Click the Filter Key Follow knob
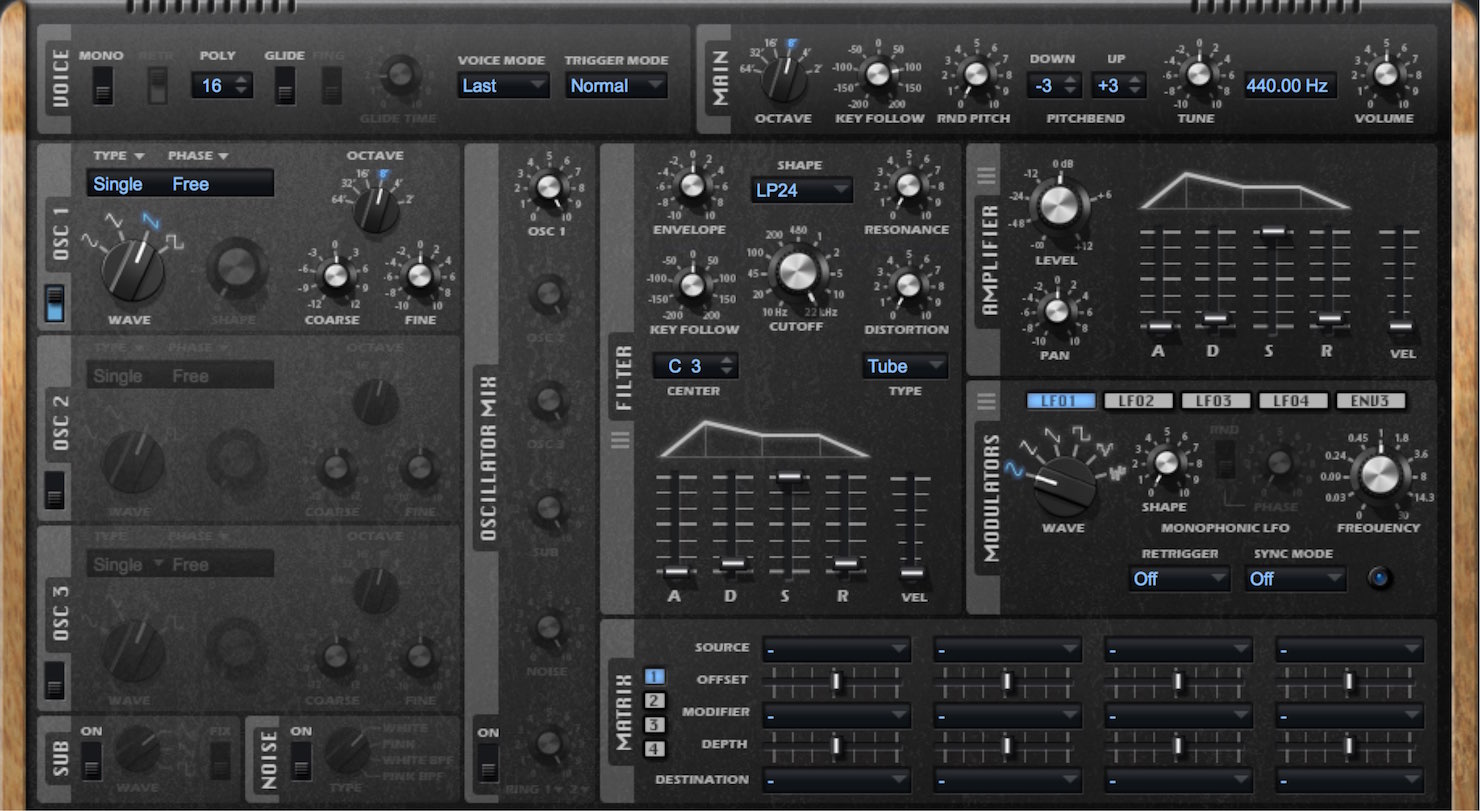This screenshot has height=811, width=1480. 693,285
